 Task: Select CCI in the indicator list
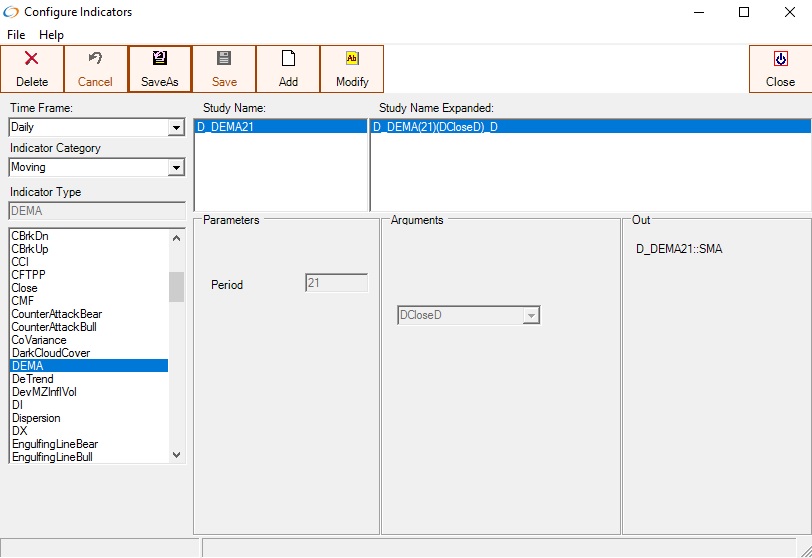20,262
